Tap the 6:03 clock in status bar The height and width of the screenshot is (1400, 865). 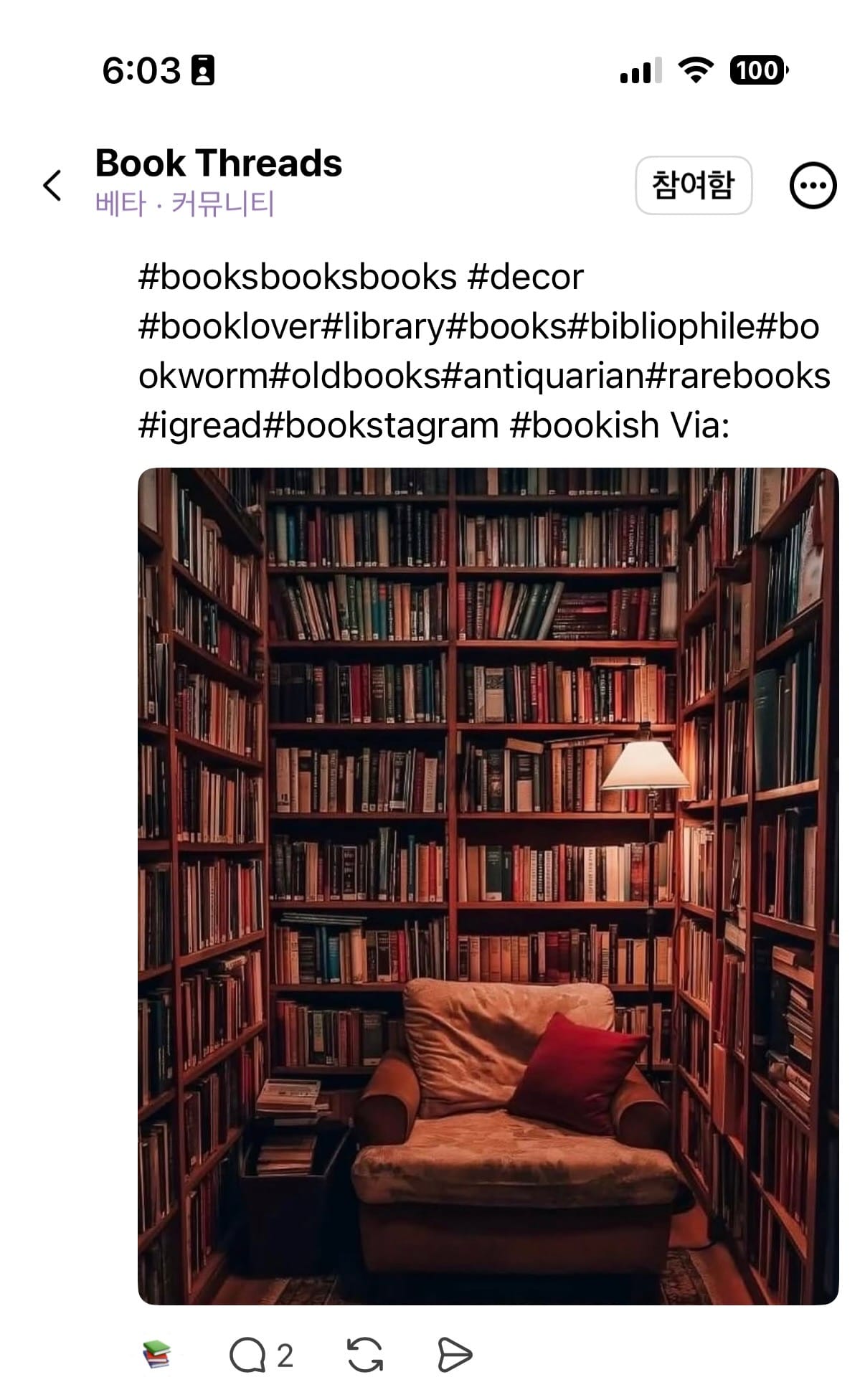tap(141, 70)
